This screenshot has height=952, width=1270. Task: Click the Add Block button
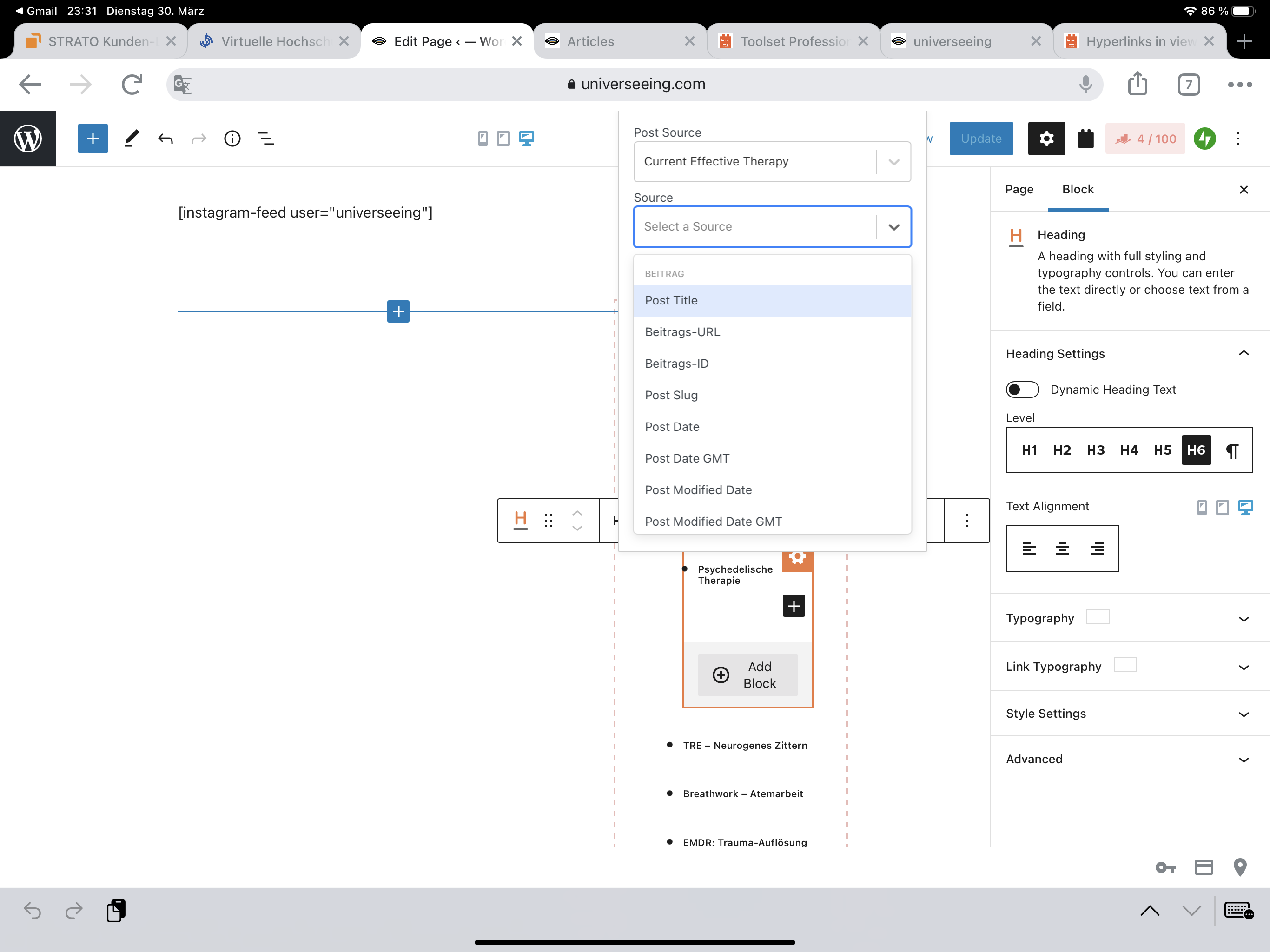[747, 674]
